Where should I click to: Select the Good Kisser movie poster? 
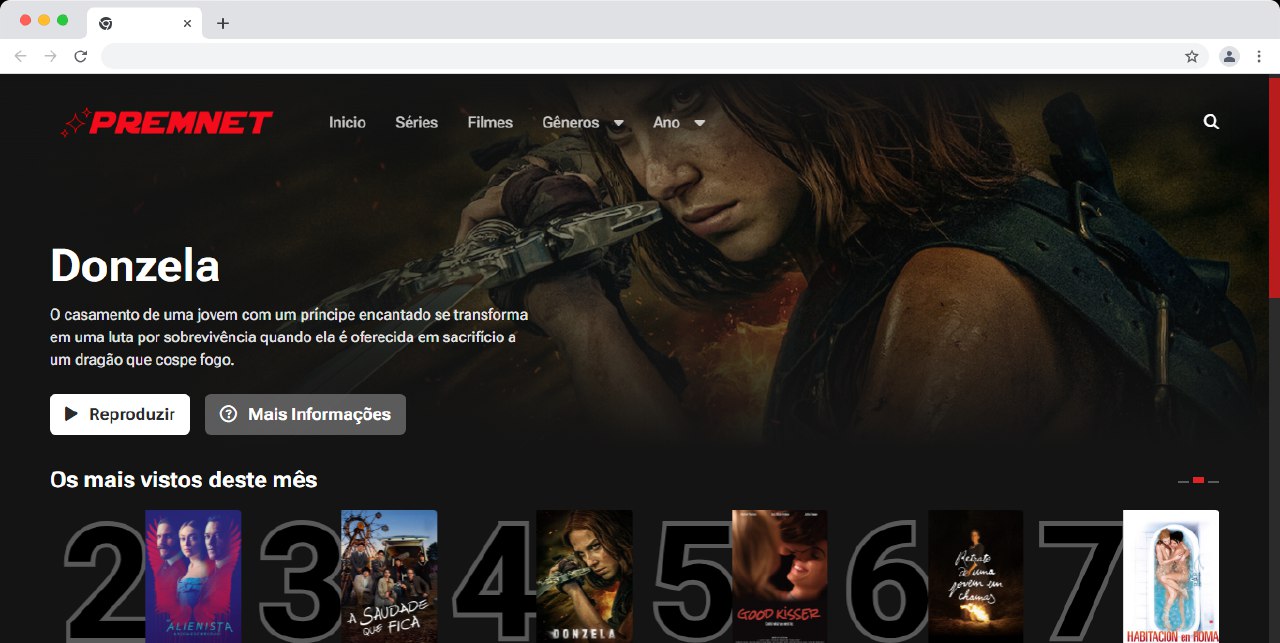pos(779,576)
